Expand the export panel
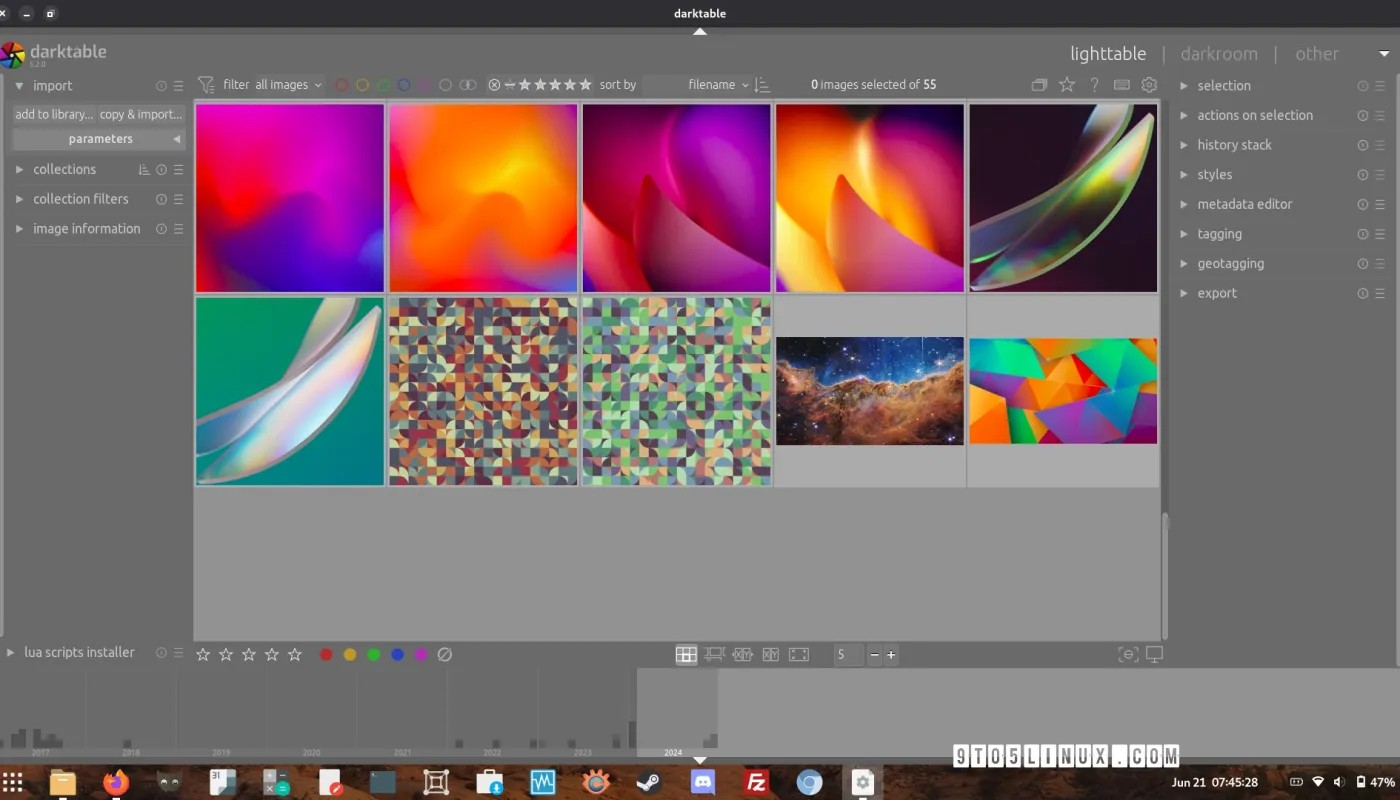 coord(1217,293)
